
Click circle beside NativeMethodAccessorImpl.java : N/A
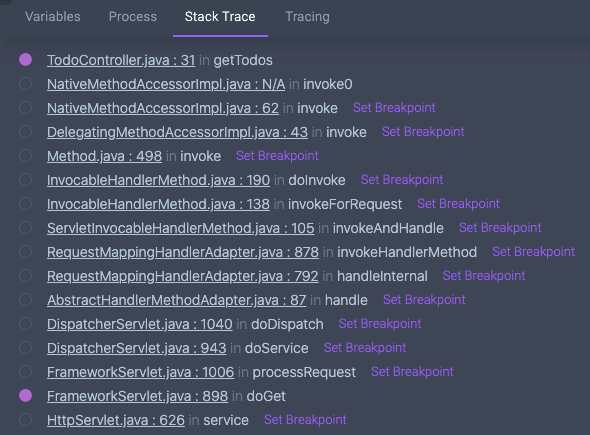[x=26, y=84]
